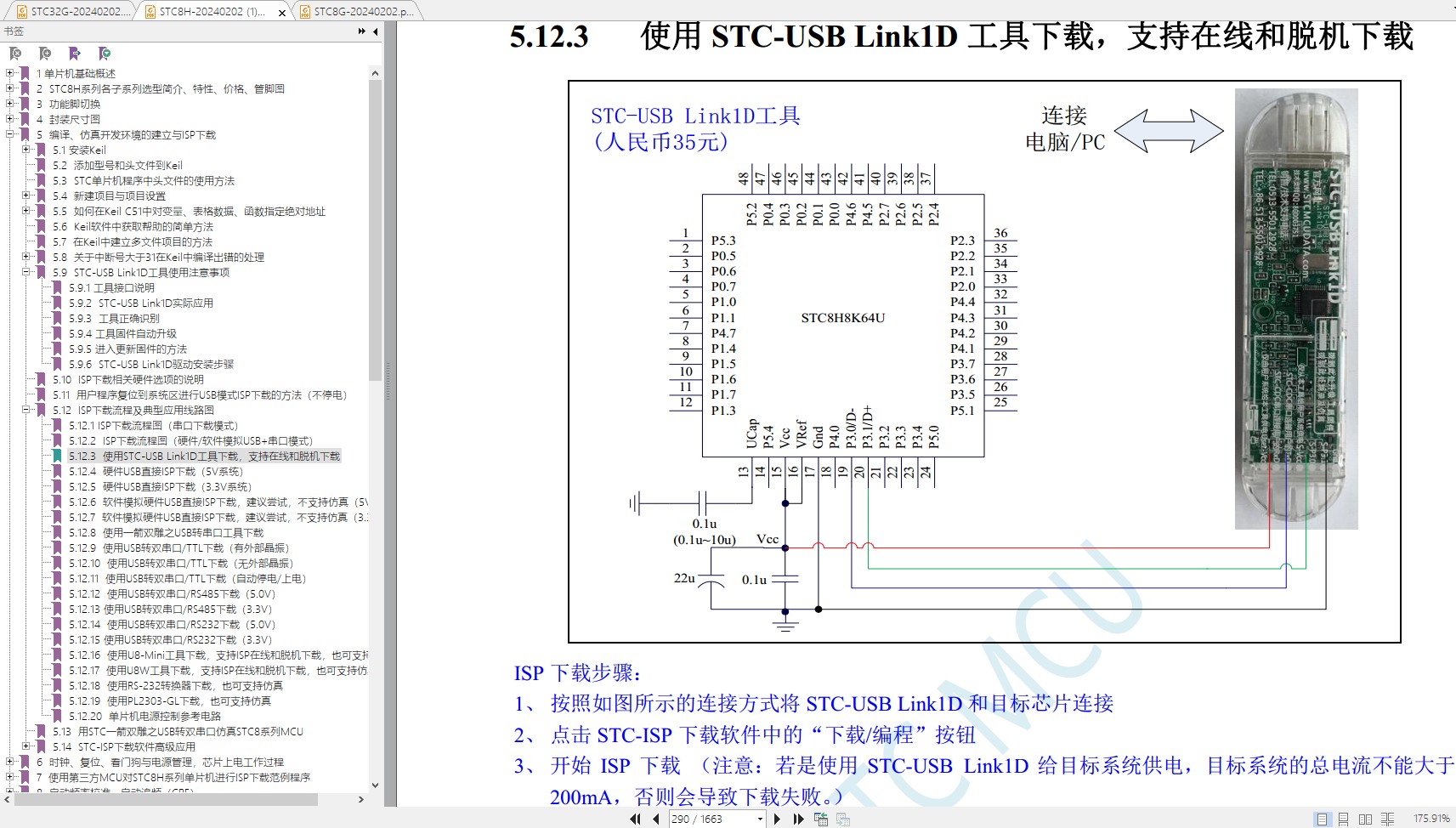This screenshot has height=828, width=1456.
Task: Open bookmark 5.9.5 进入更新固件的方法
Action: pyautogui.click(x=127, y=349)
